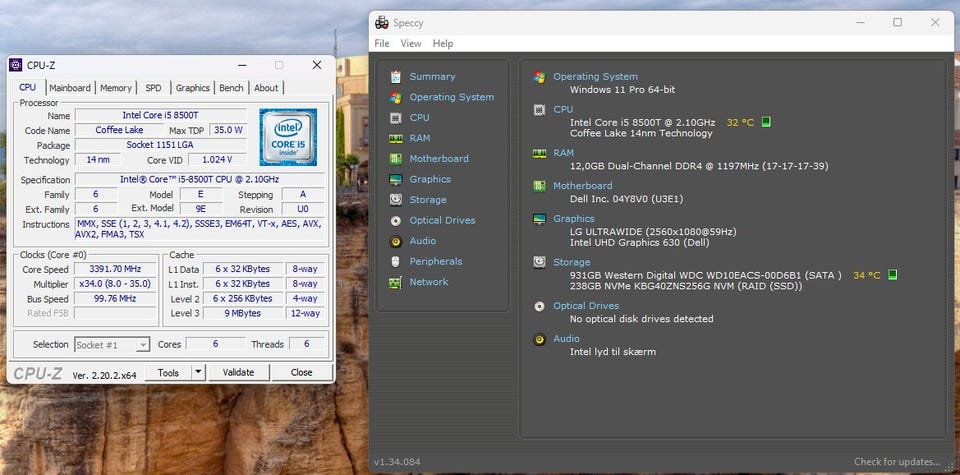Click the Graphics monitor icon in Speccy sidebar

pyautogui.click(x=396, y=179)
